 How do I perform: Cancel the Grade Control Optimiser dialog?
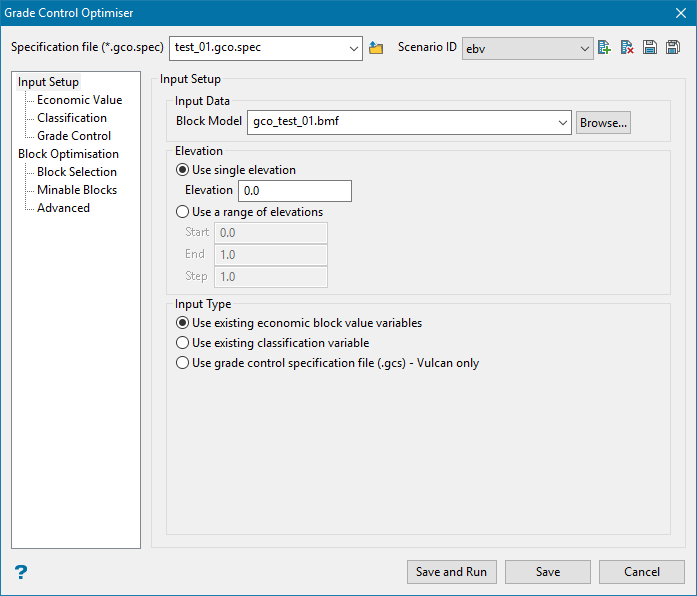pos(641,572)
